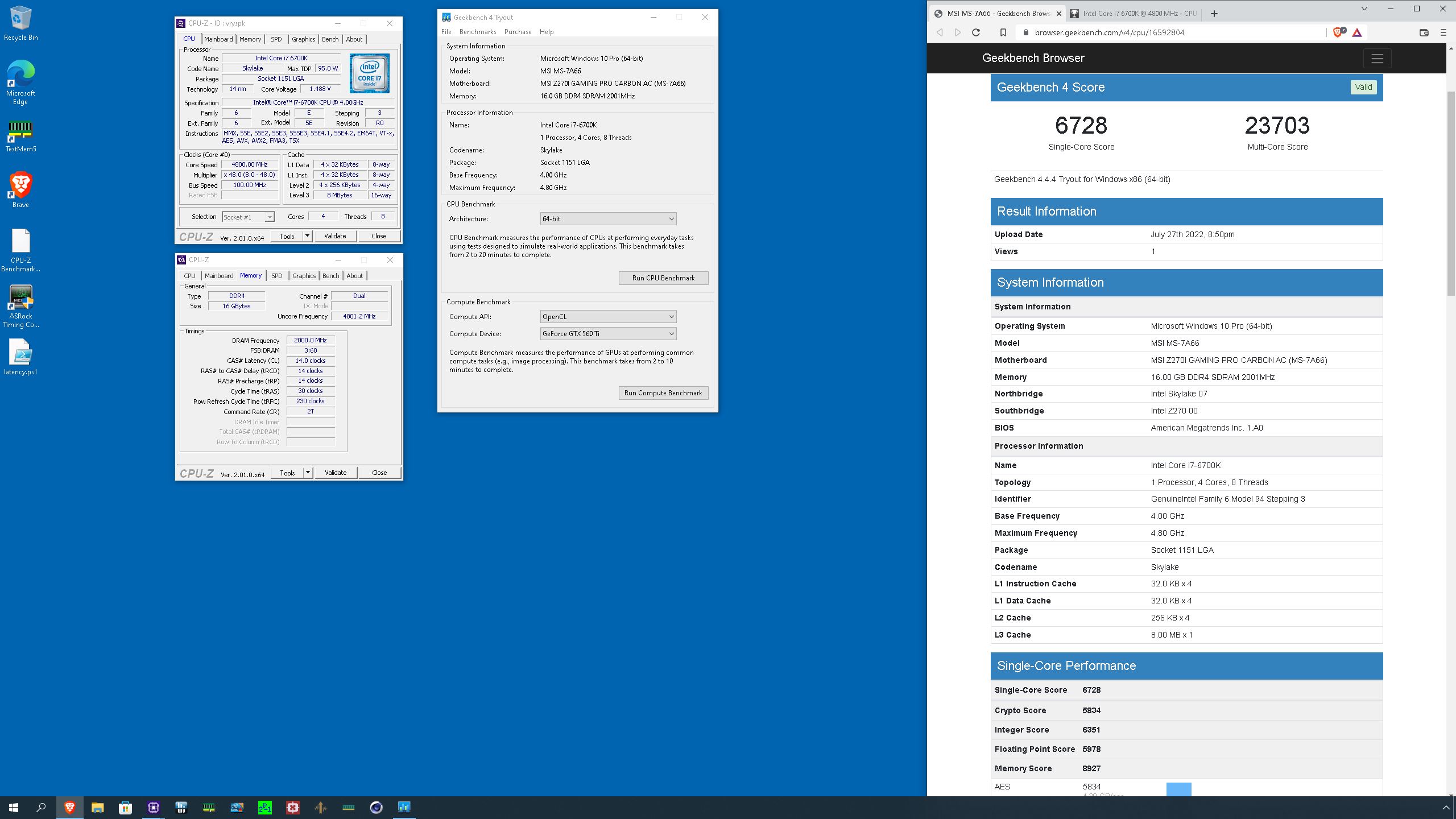This screenshot has height=819, width=1456.
Task: Switch to Geekbench bar-chart taskbar icon
Action: click(x=404, y=807)
